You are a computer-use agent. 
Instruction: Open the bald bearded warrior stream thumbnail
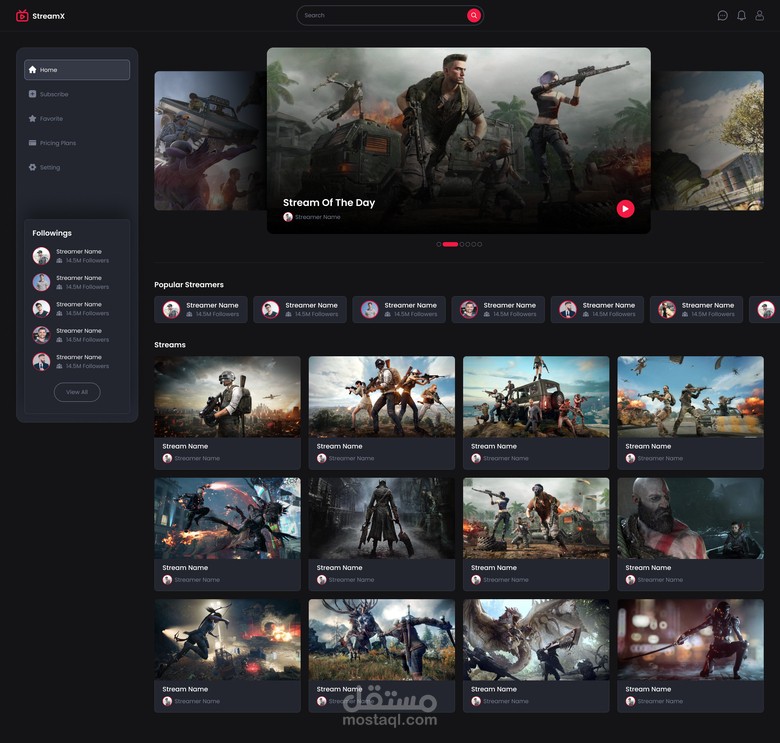[690, 518]
